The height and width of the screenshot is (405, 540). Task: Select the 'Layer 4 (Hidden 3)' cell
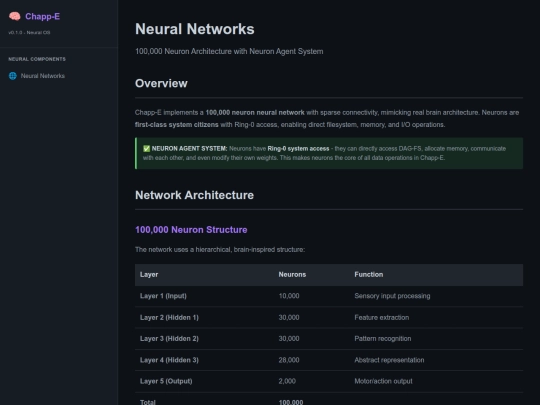pyautogui.click(x=169, y=360)
